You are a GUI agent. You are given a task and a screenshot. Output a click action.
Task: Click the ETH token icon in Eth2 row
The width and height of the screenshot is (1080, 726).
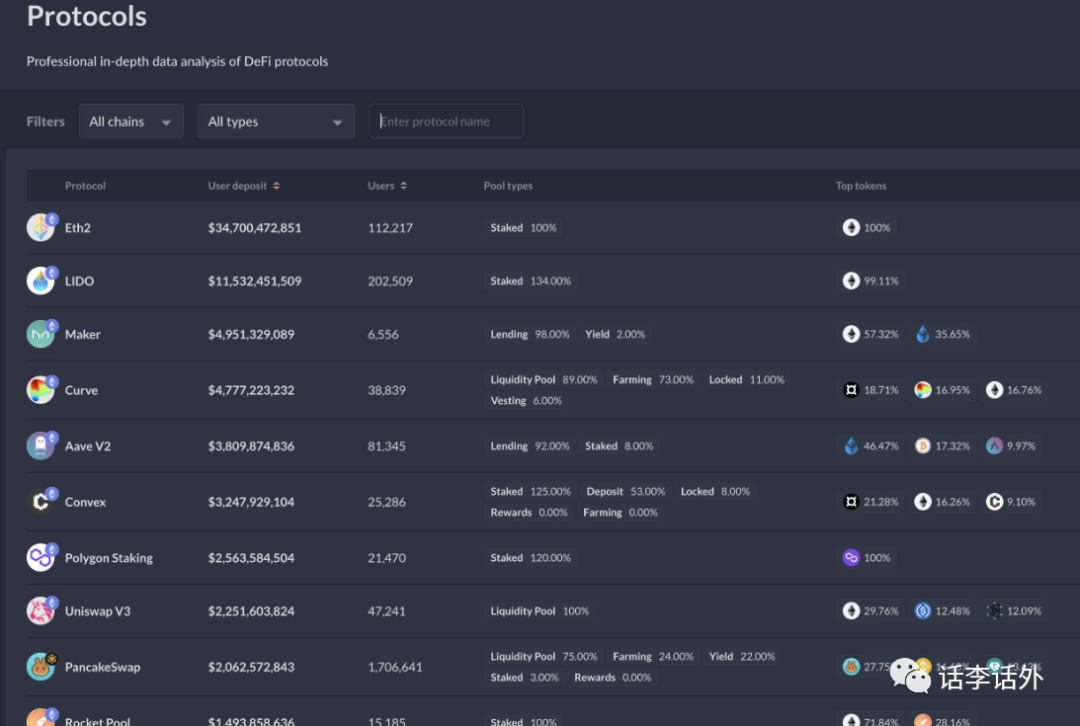[851, 227]
